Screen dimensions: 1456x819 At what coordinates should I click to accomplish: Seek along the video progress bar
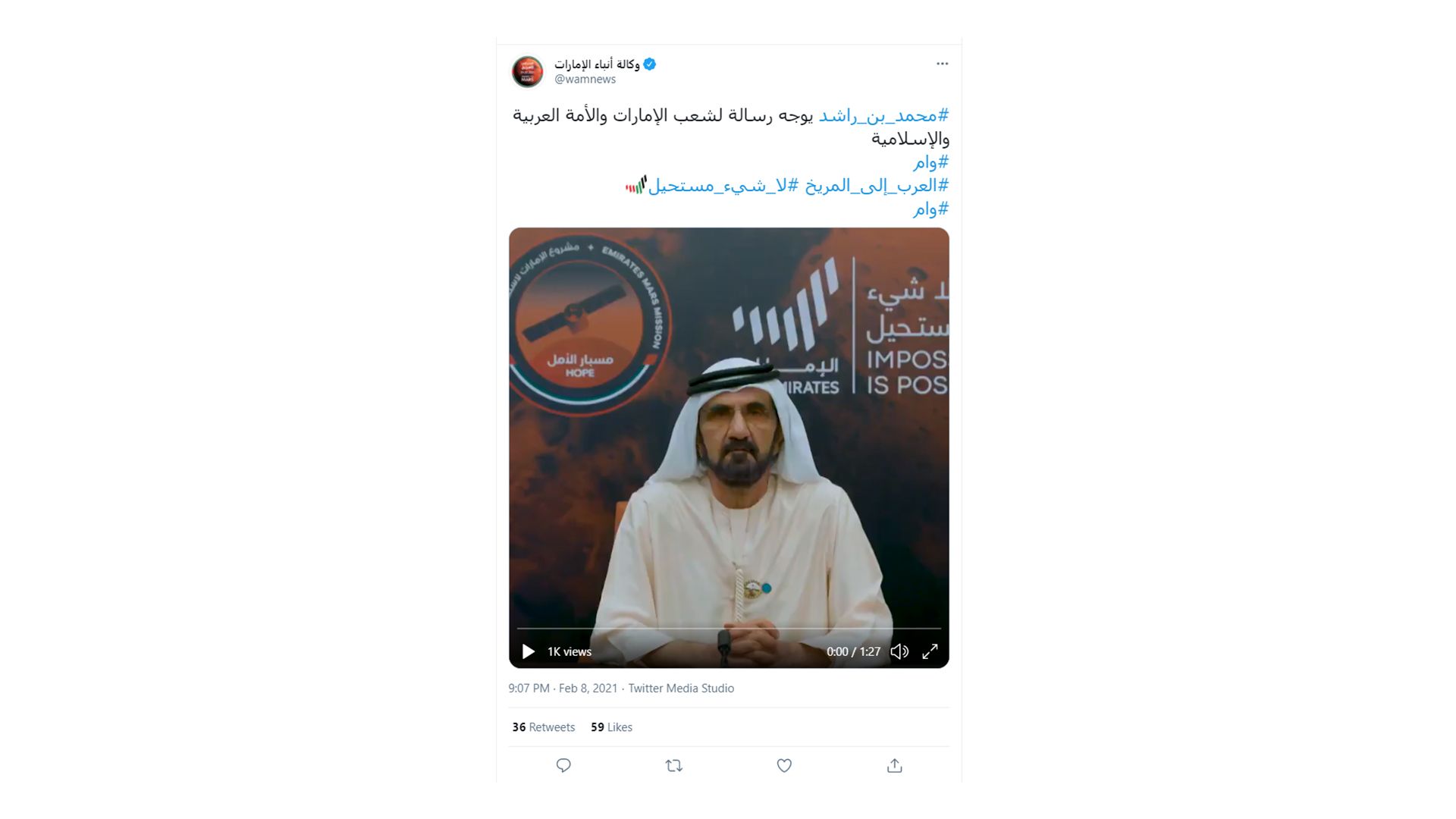(x=729, y=629)
